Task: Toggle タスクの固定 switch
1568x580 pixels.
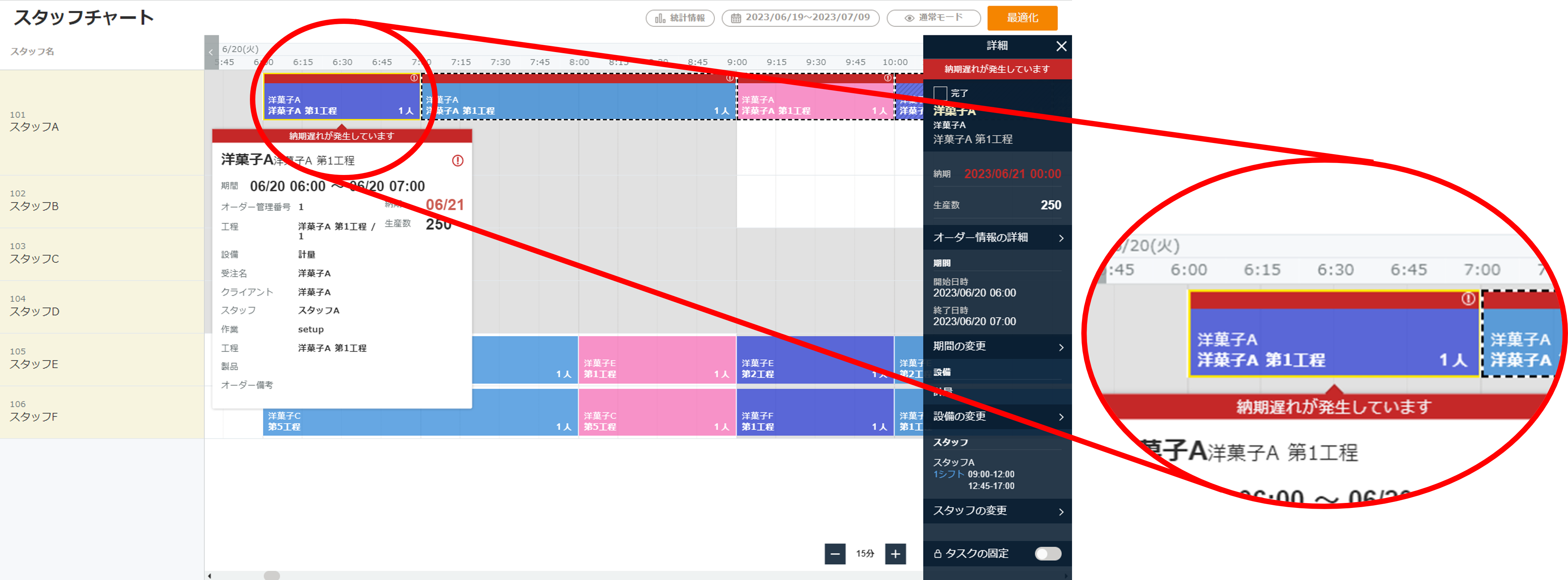Action: (1047, 553)
